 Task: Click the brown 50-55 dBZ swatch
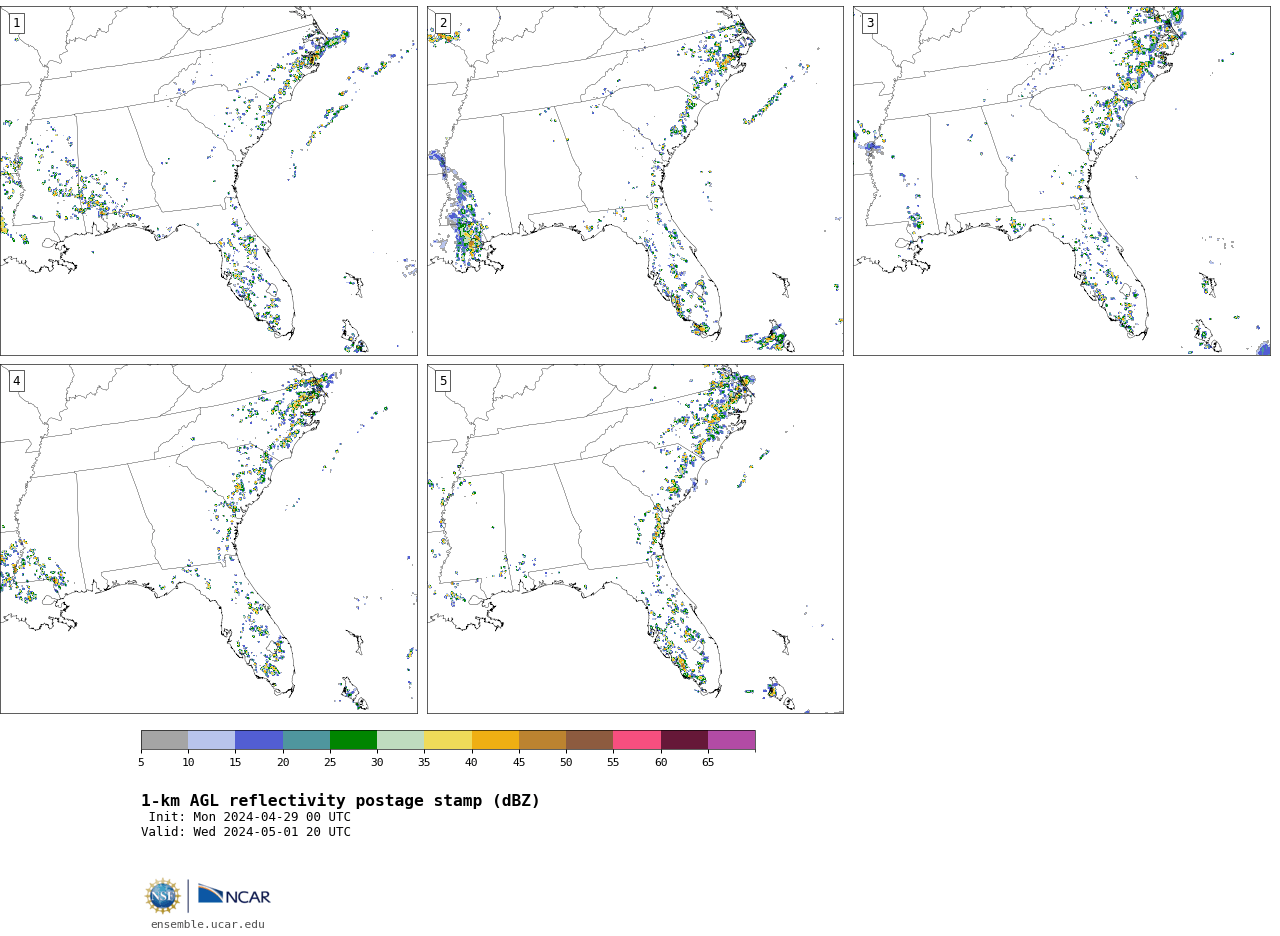pyautogui.click(x=590, y=740)
